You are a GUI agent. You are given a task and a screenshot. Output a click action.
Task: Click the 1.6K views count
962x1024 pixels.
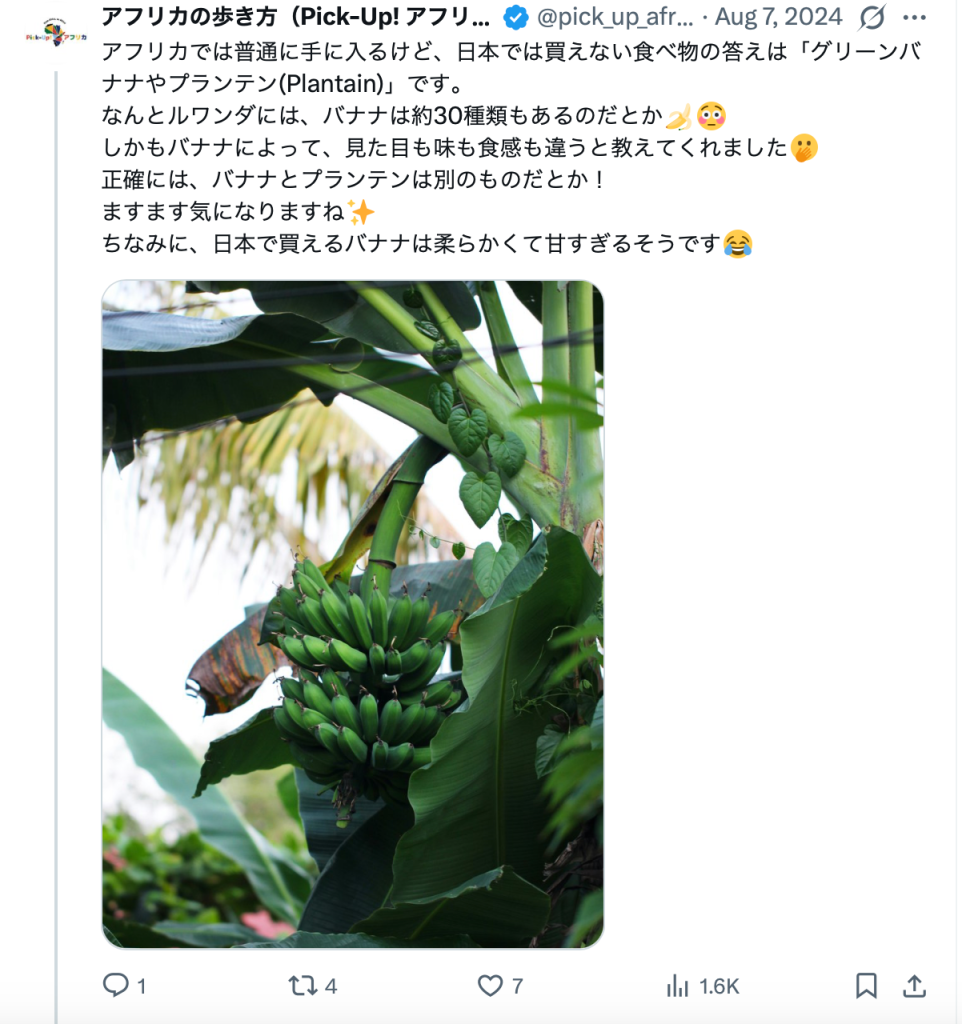(719, 986)
